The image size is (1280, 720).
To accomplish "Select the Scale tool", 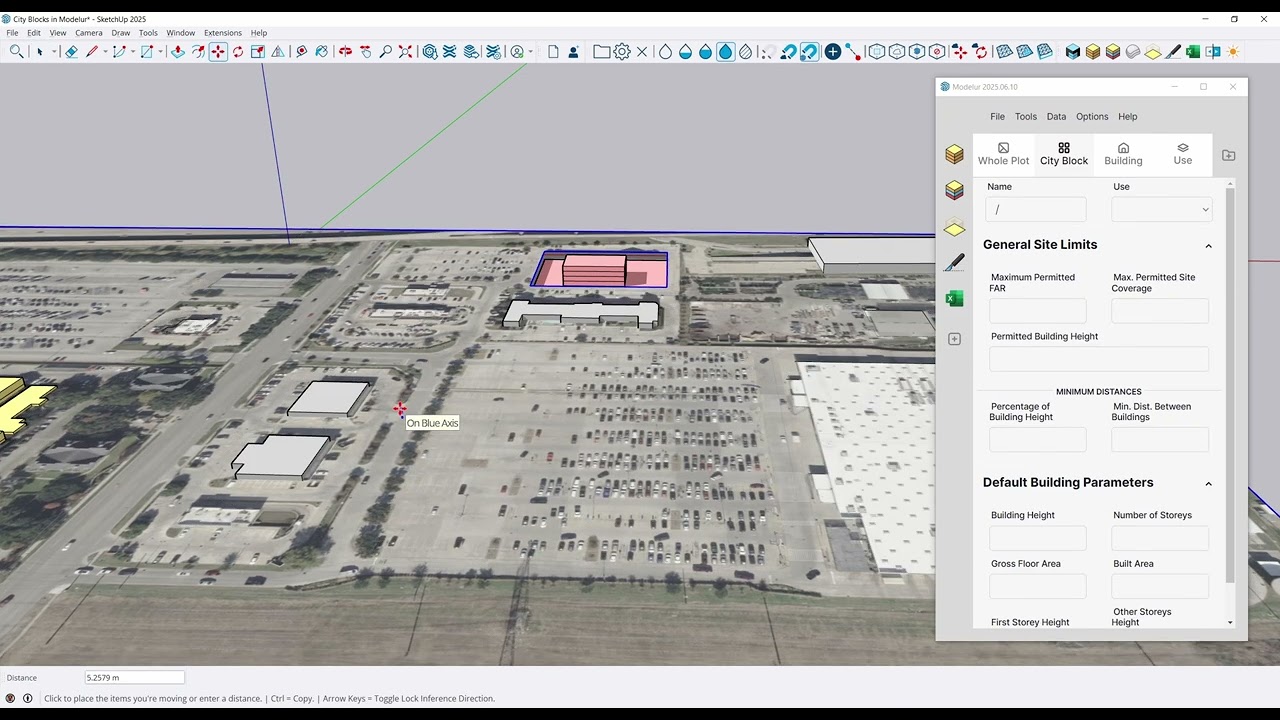I will click(x=258, y=52).
